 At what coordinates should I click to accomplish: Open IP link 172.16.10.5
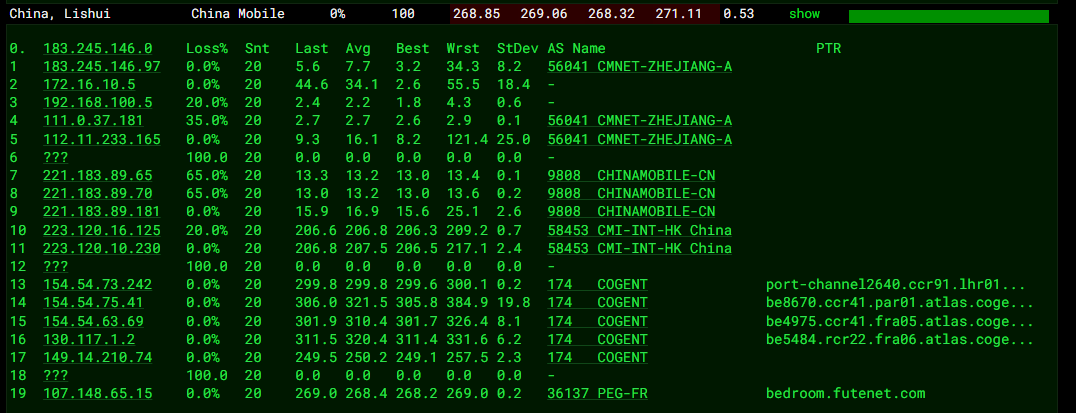click(x=89, y=84)
